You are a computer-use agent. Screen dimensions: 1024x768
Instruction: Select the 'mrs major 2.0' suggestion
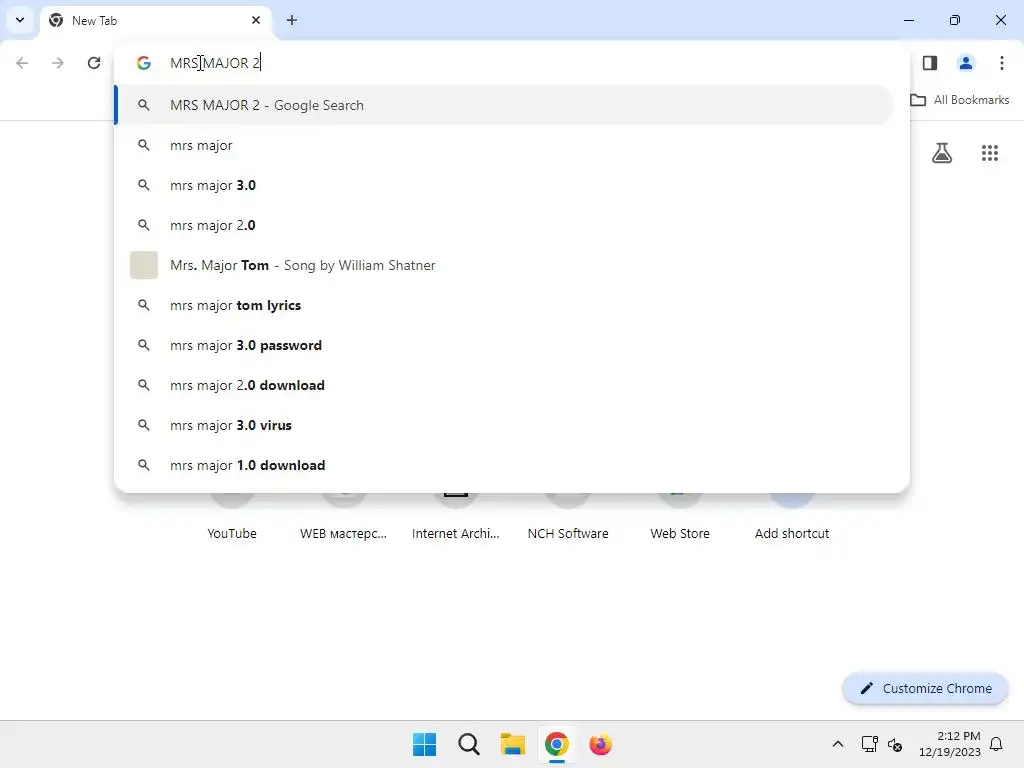pyautogui.click(x=504, y=225)
